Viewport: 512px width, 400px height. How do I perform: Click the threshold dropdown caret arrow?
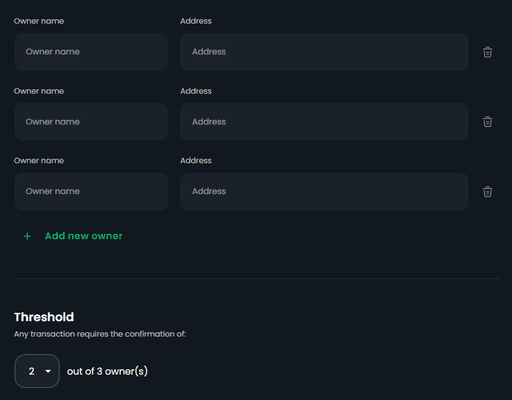click(48, 371)
